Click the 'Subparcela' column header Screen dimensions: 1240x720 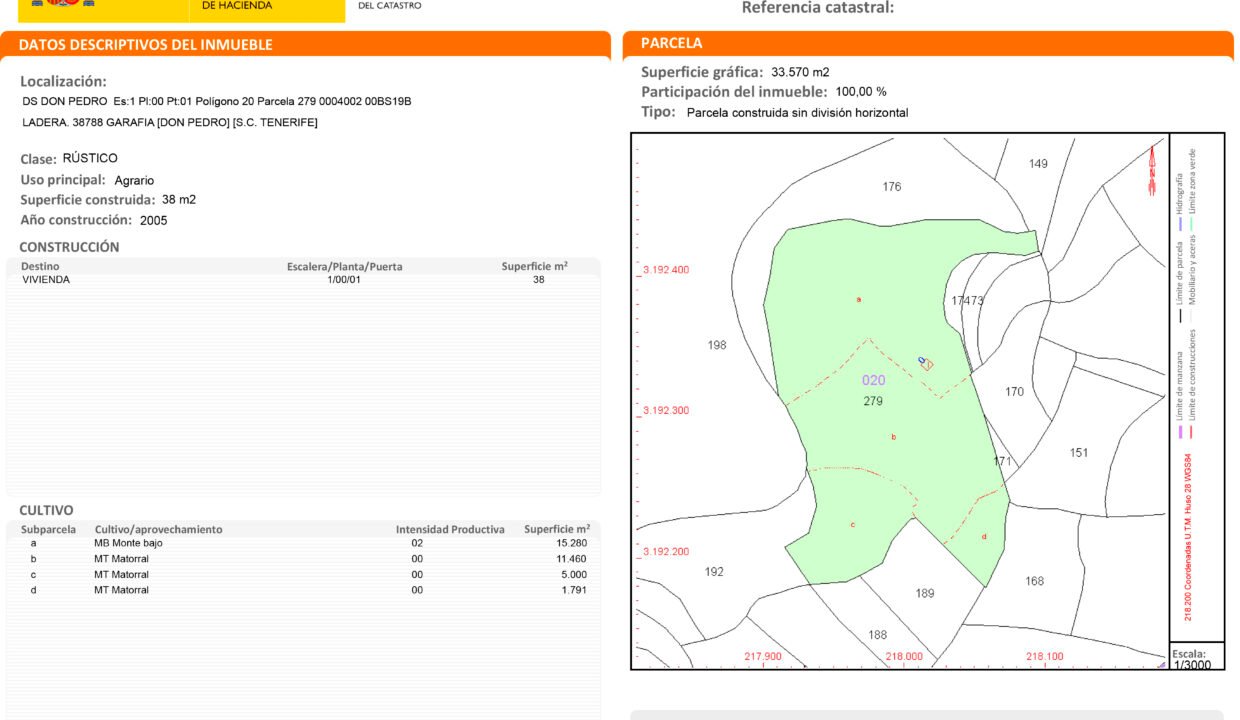(x=48, y=529)
